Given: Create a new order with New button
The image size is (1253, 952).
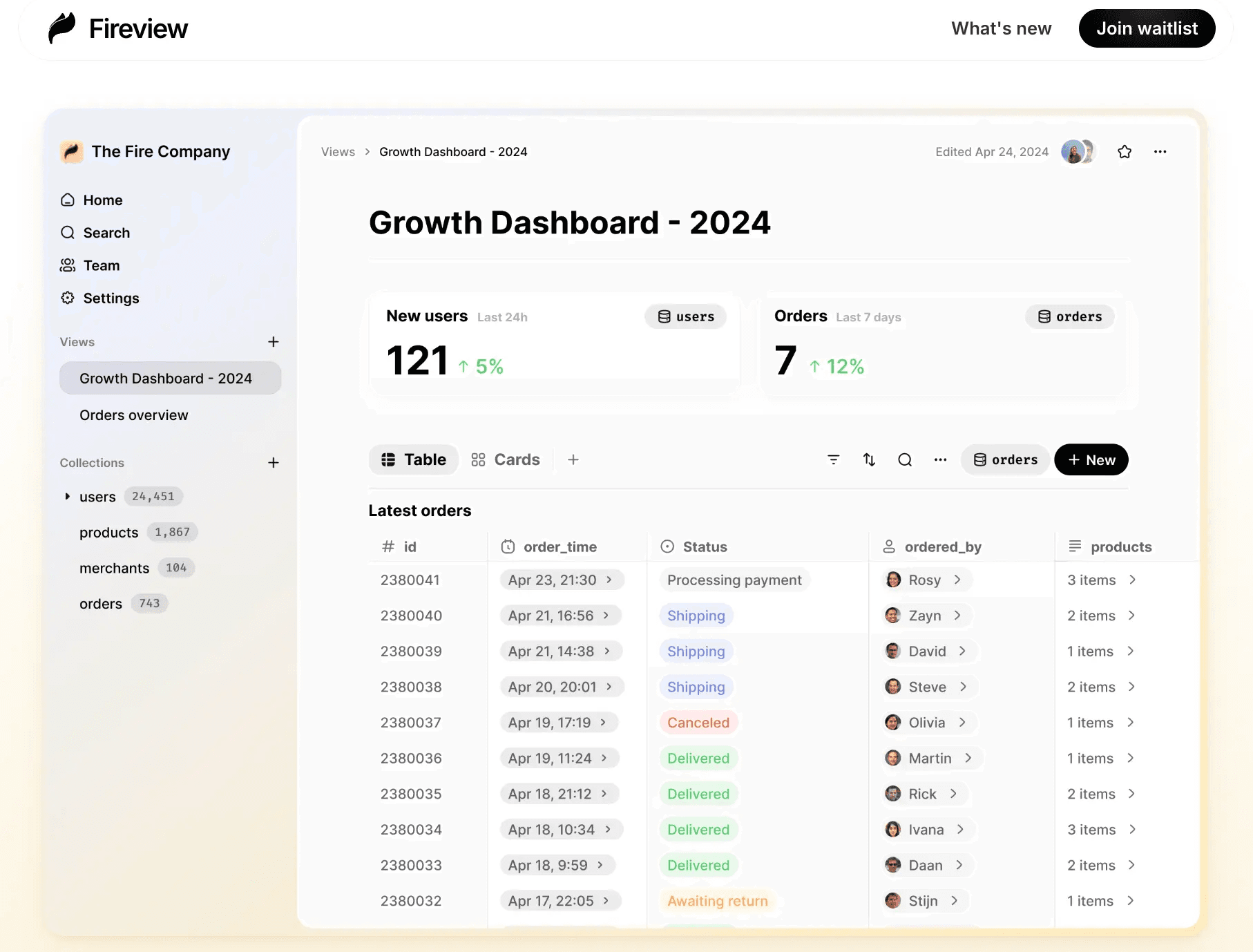Looking at the screenshot, I should pos(1091,460).
